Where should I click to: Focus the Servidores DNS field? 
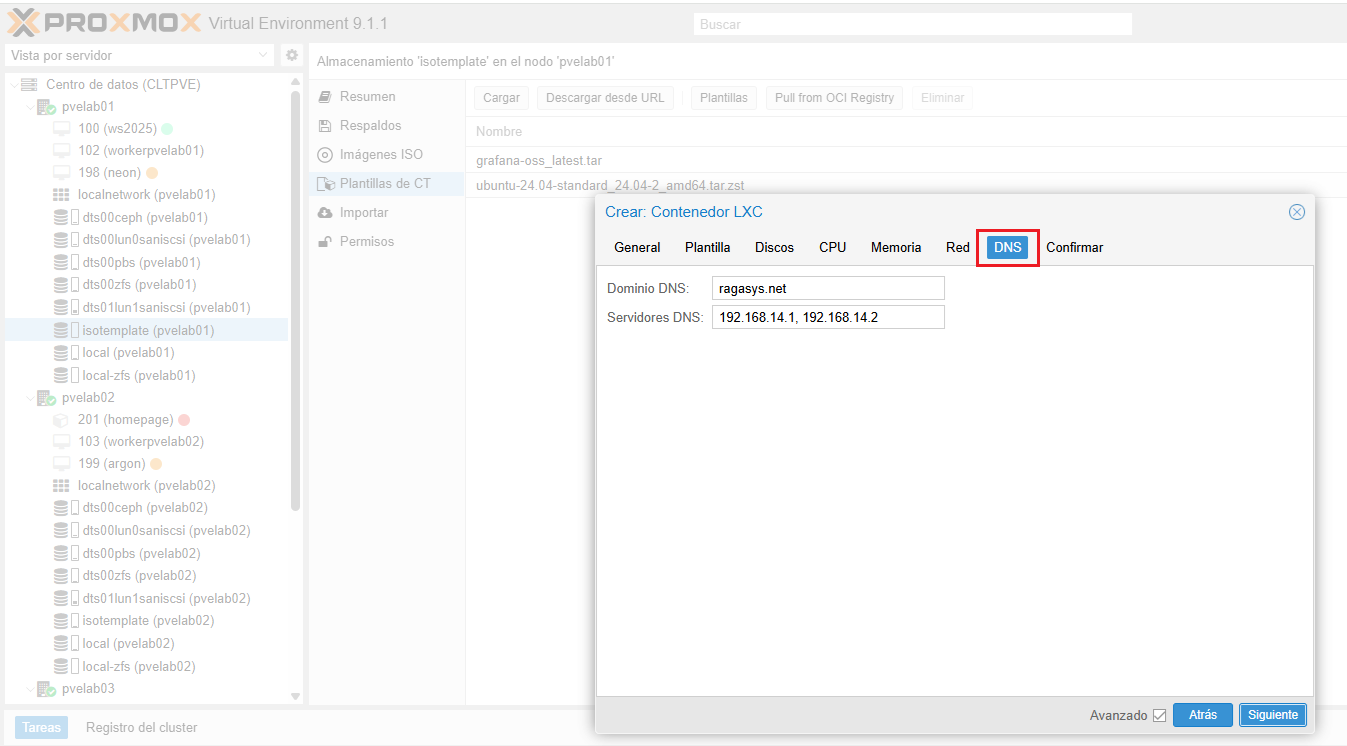click(x=828, y=318)
